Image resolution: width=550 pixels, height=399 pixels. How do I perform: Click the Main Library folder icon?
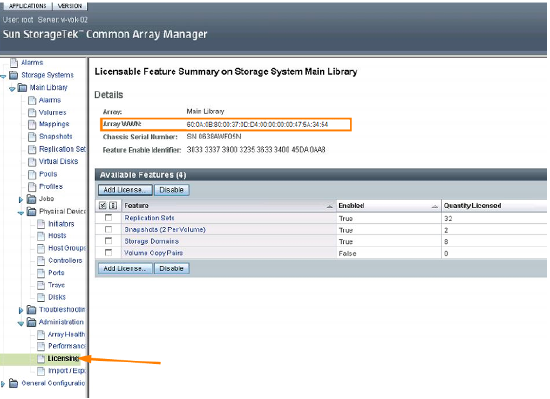click(x=22, y=87)
